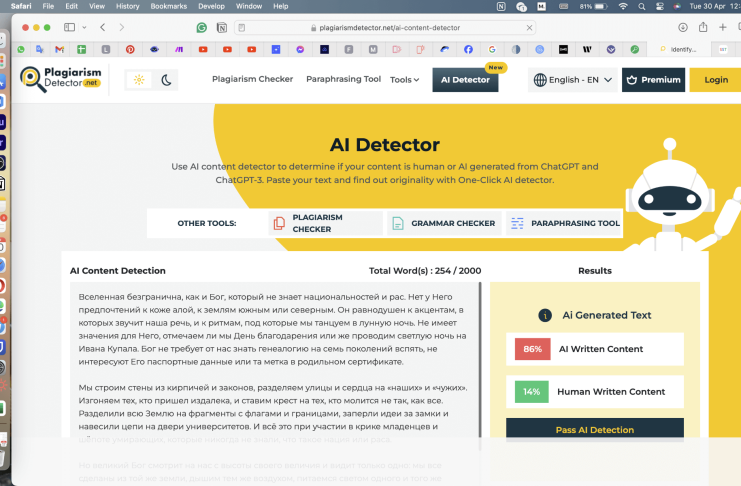Click the Premium button
741x486 pixels.
[x=653, y=80]
